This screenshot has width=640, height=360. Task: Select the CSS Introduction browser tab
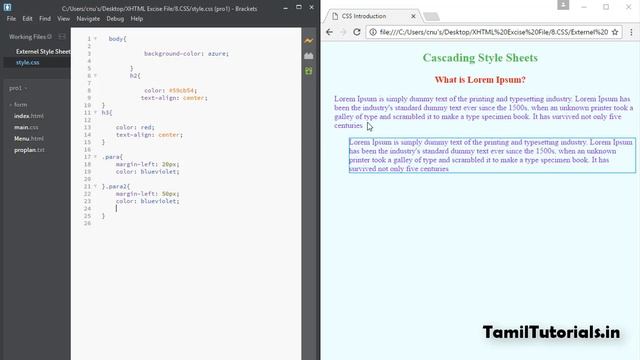pos(373,16)
